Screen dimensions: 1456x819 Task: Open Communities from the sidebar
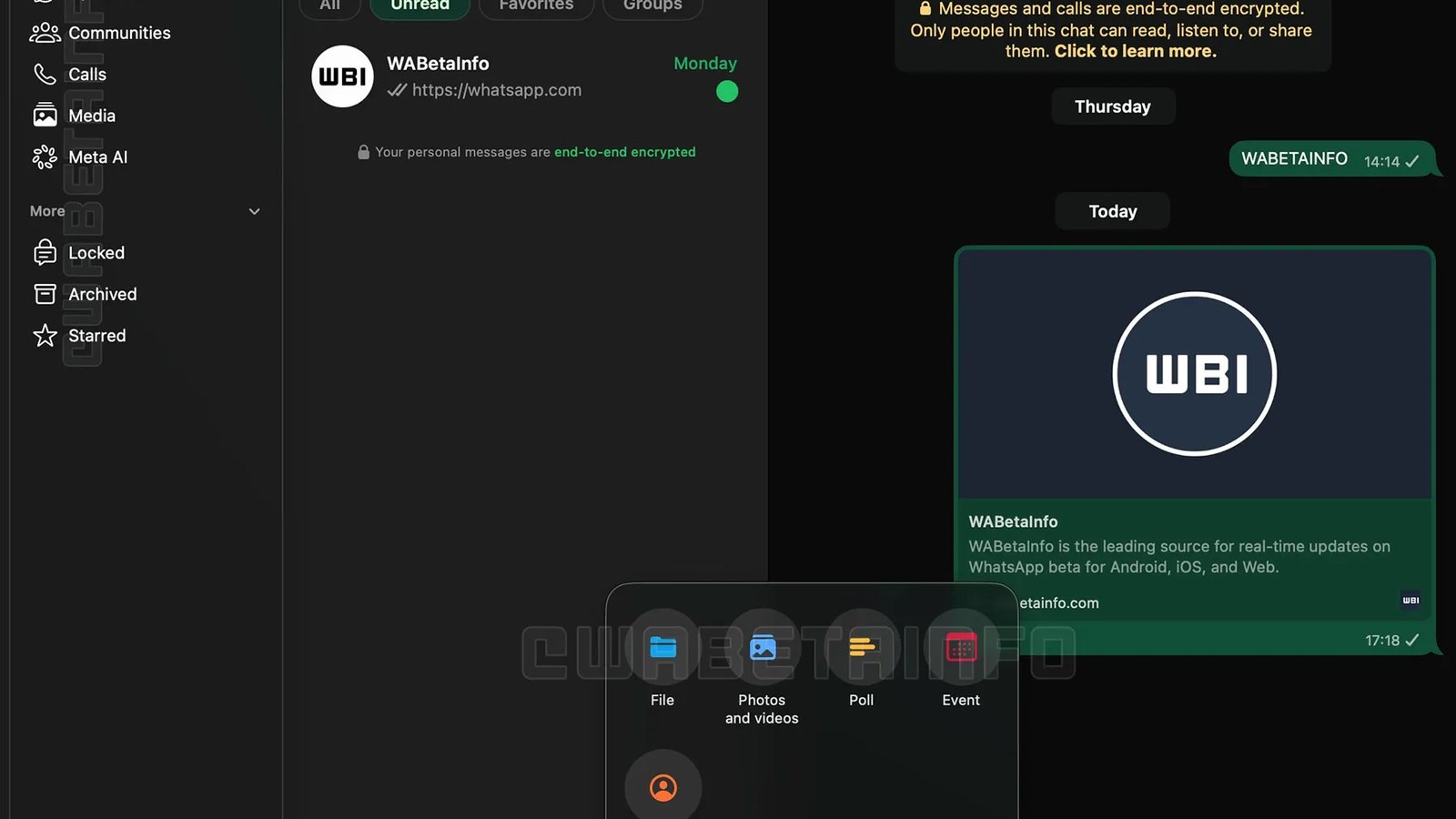pos(100,33)
